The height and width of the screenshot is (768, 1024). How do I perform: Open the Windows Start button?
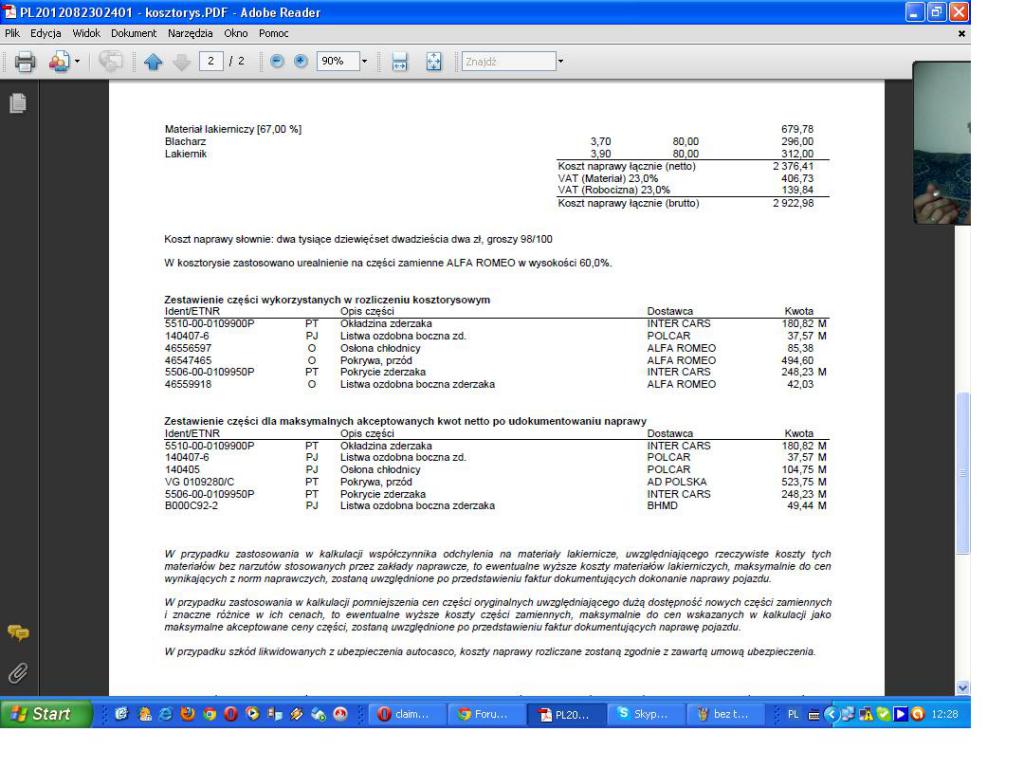click(46, 714)
